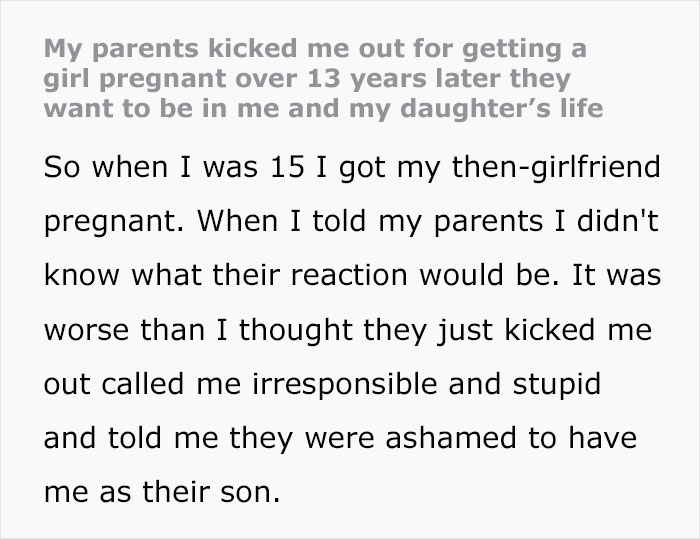Image resolution: width=700 pixels, height=539 pixels.
Task: Click the word 'kicked' in the body paragraph
Action: [x=550, y=330]
